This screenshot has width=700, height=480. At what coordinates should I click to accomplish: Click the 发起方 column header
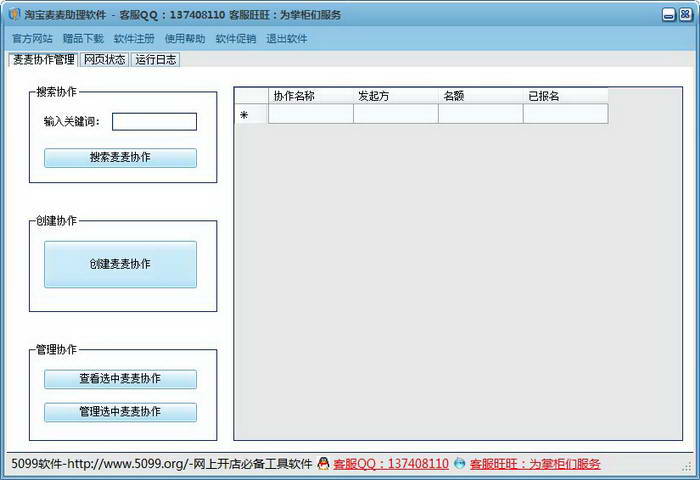[396, 96]
